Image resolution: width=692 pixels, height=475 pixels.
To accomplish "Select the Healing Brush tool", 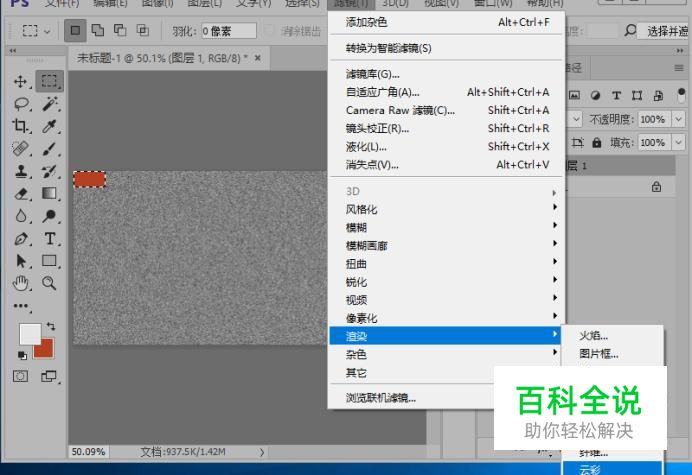I will pyautogui.click(x=21, y=148).
